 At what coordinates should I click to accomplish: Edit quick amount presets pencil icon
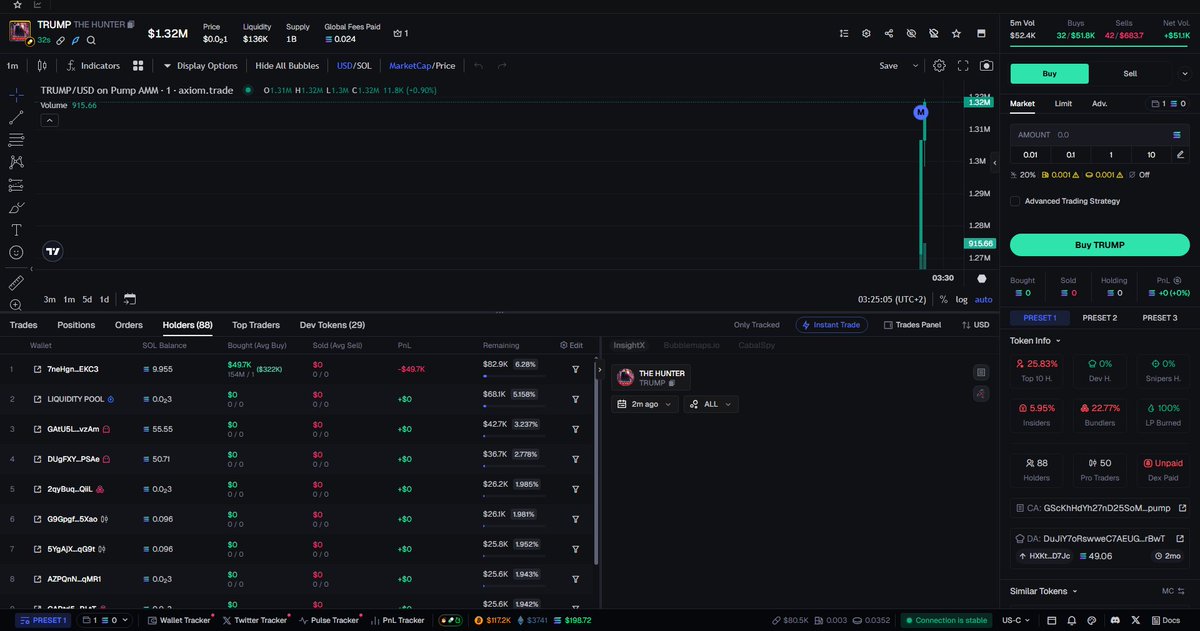click(1181, 154)
